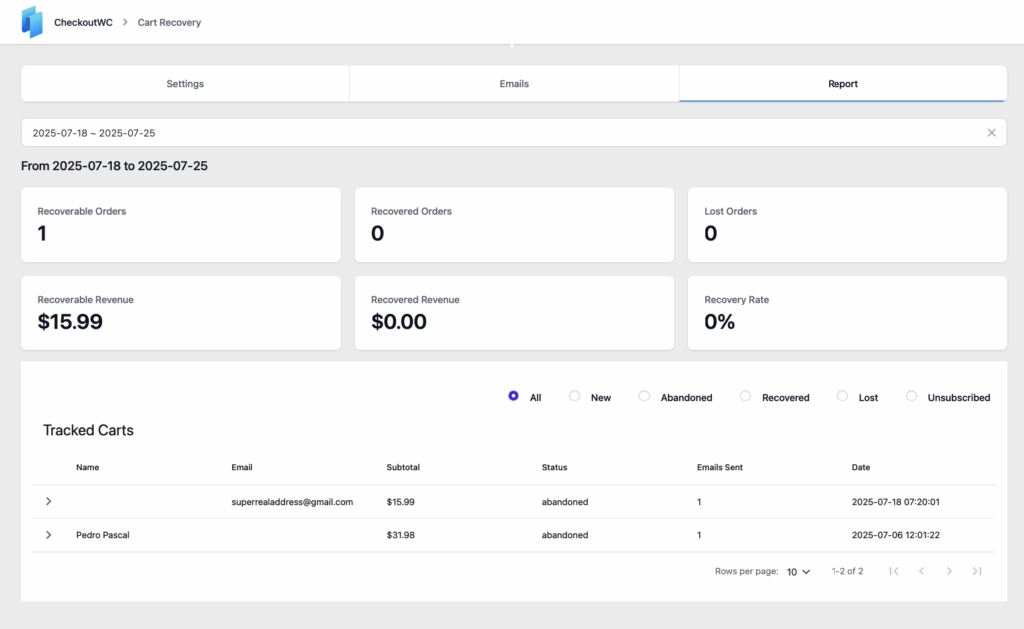The height and width of the screenshot is (629, 1024).
Task: Click the Emails Sent column header
Action: (x=720, y=467)
